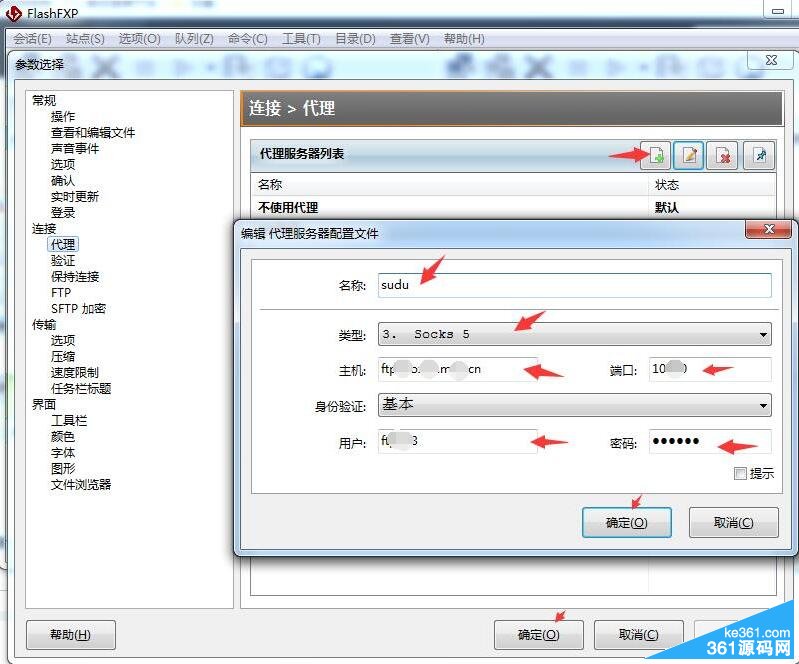Open the 命令(C) menu

(x=247, y=39)
